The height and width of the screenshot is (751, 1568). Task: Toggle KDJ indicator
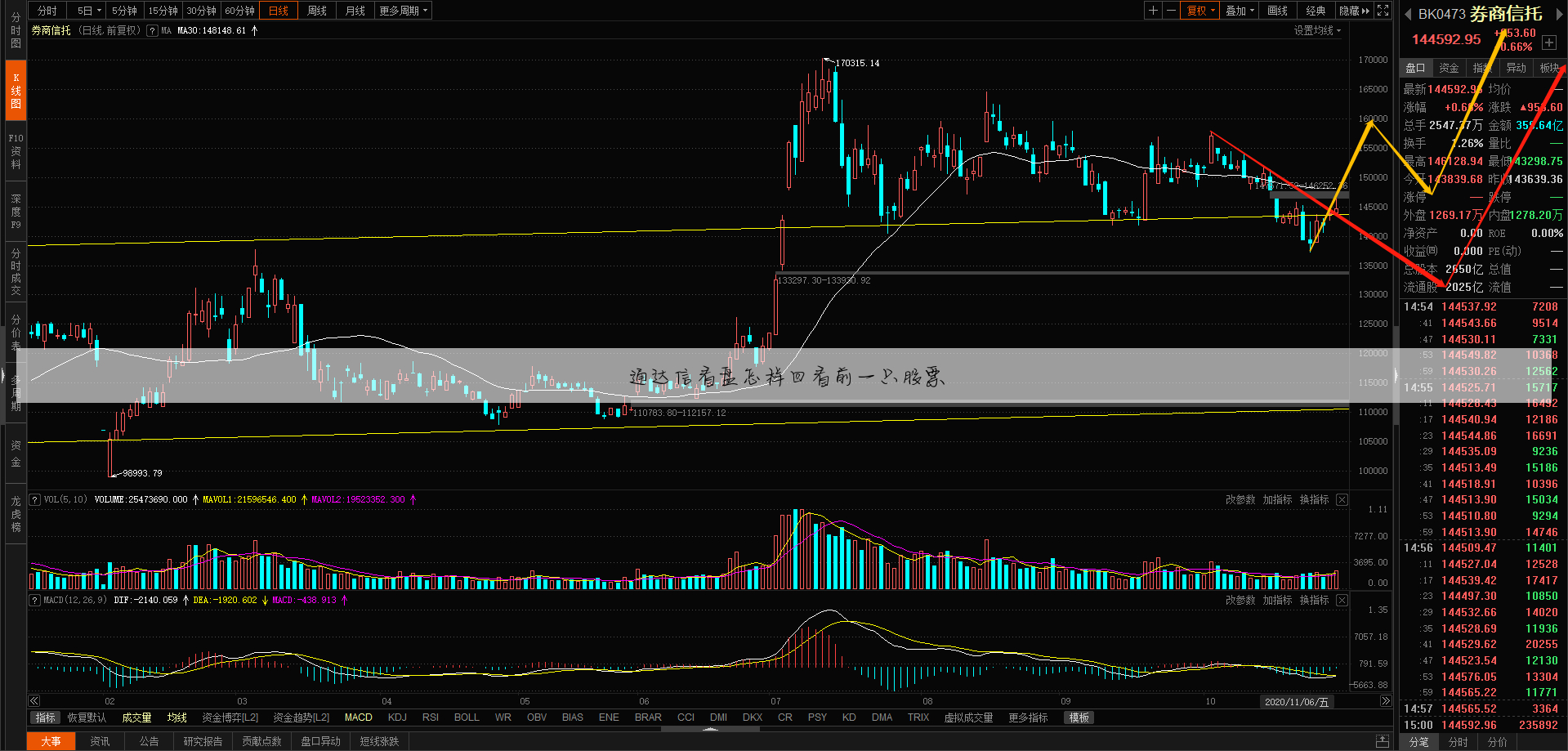pos(398,717)
